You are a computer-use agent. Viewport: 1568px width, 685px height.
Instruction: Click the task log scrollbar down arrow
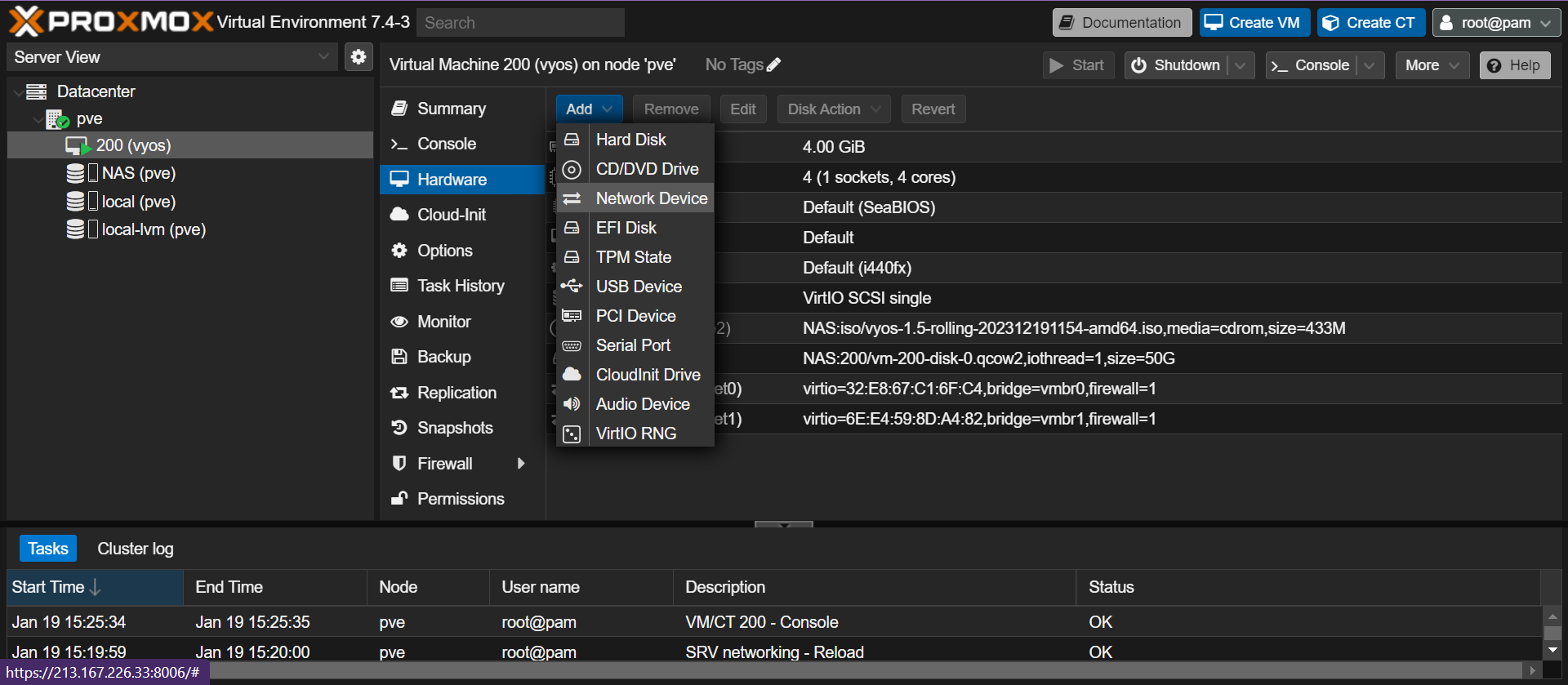[x=1553, y=651]
